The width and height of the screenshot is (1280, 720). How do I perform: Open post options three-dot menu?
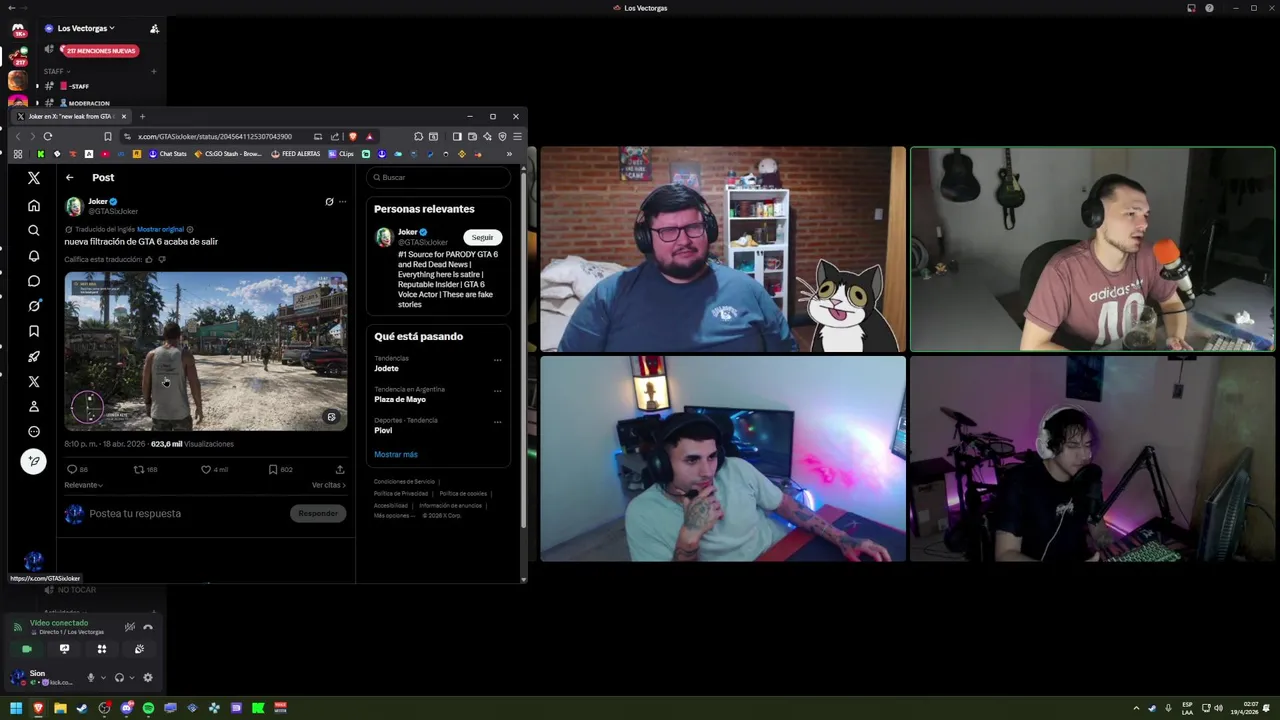coord(342,201)
